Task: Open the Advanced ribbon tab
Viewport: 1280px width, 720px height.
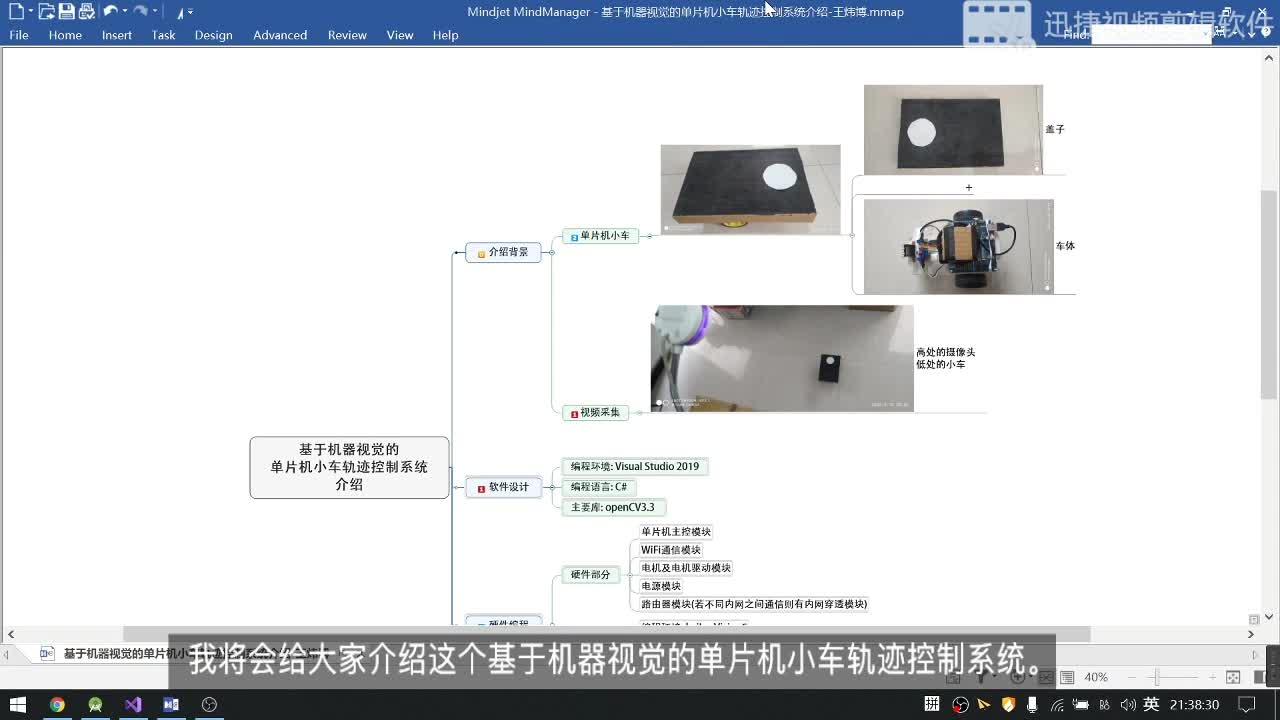Action: click(280, 35)
